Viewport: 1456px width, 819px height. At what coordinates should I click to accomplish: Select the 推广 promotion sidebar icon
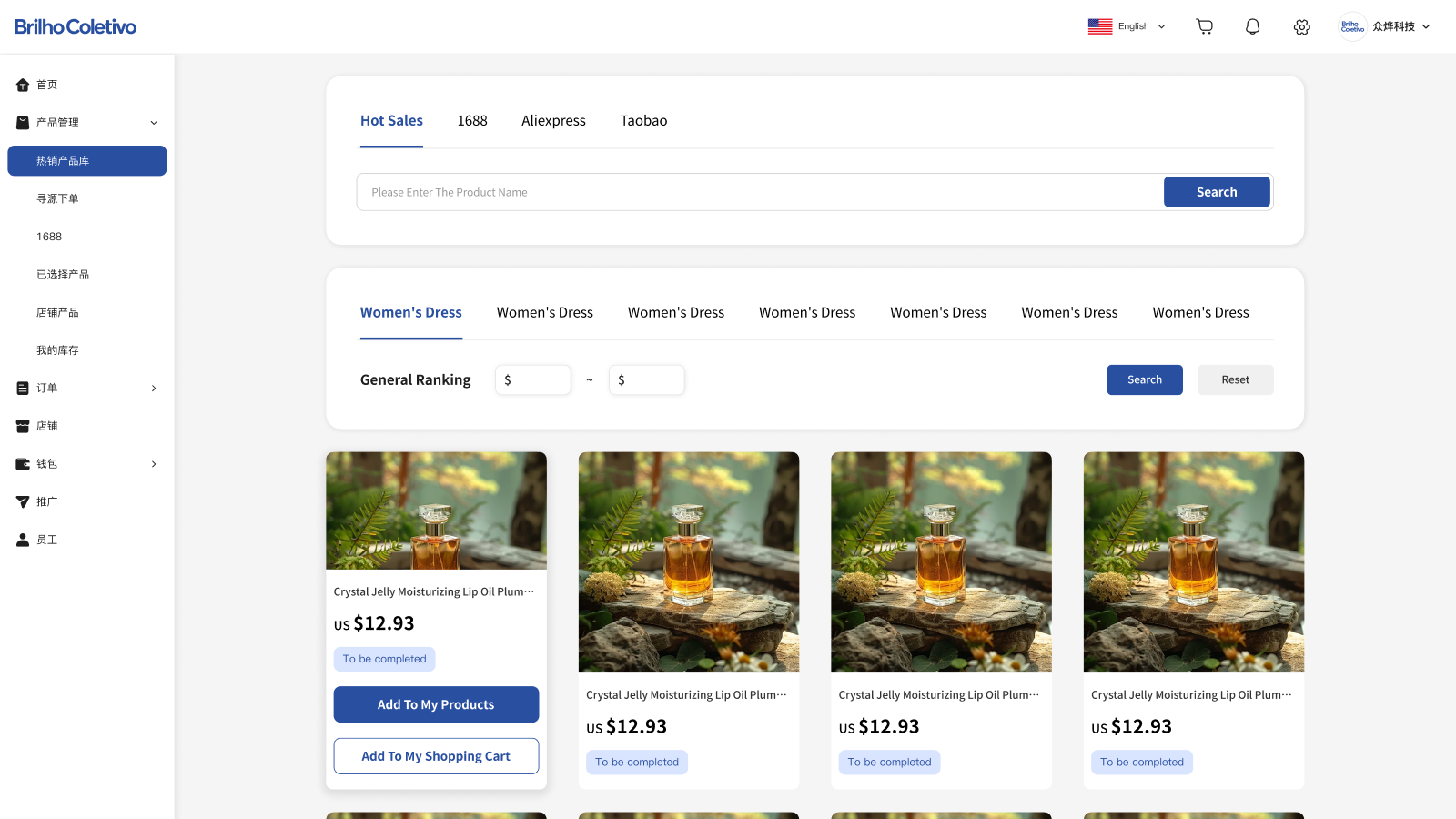[22, 500]
